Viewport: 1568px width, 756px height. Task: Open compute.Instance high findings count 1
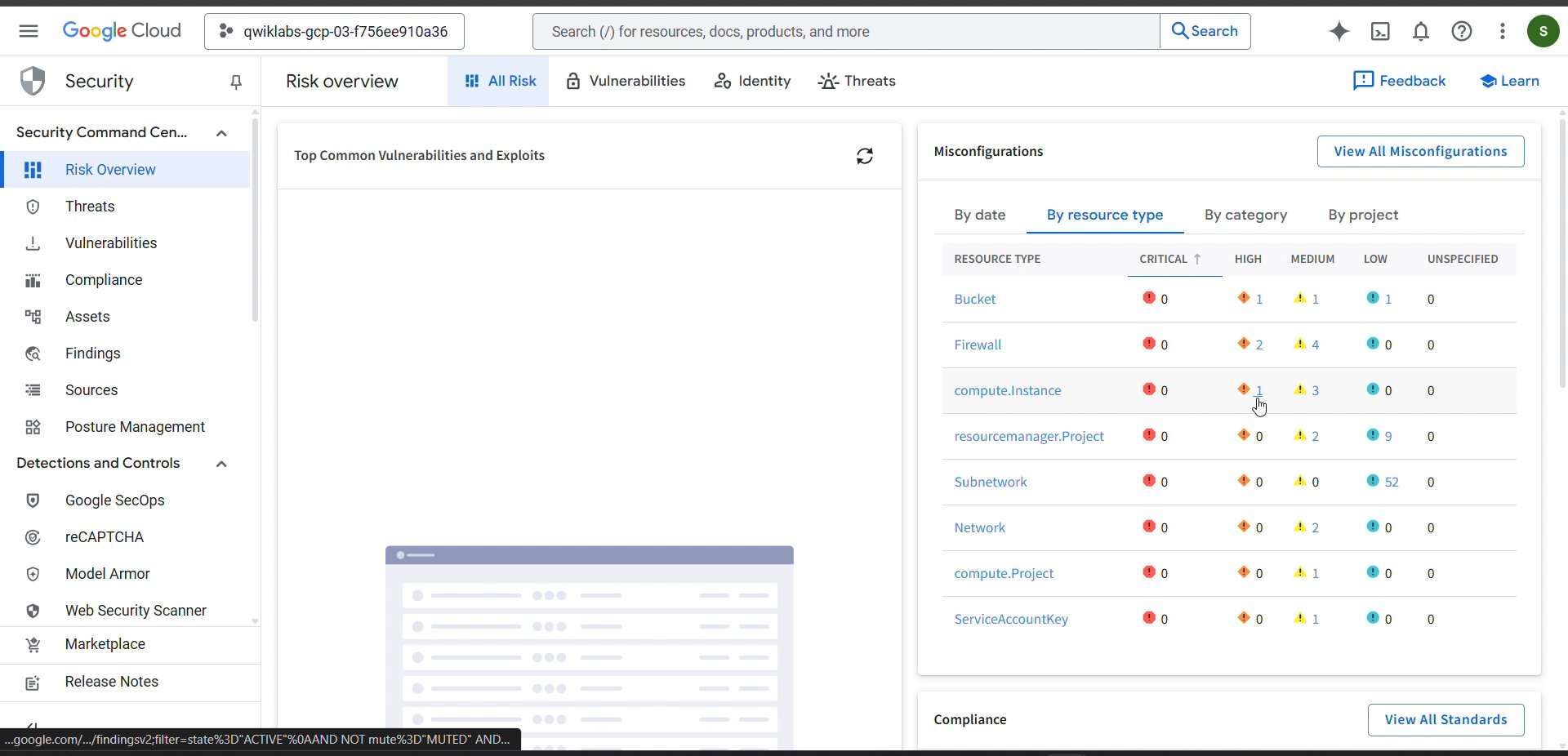pos(1258,390)
